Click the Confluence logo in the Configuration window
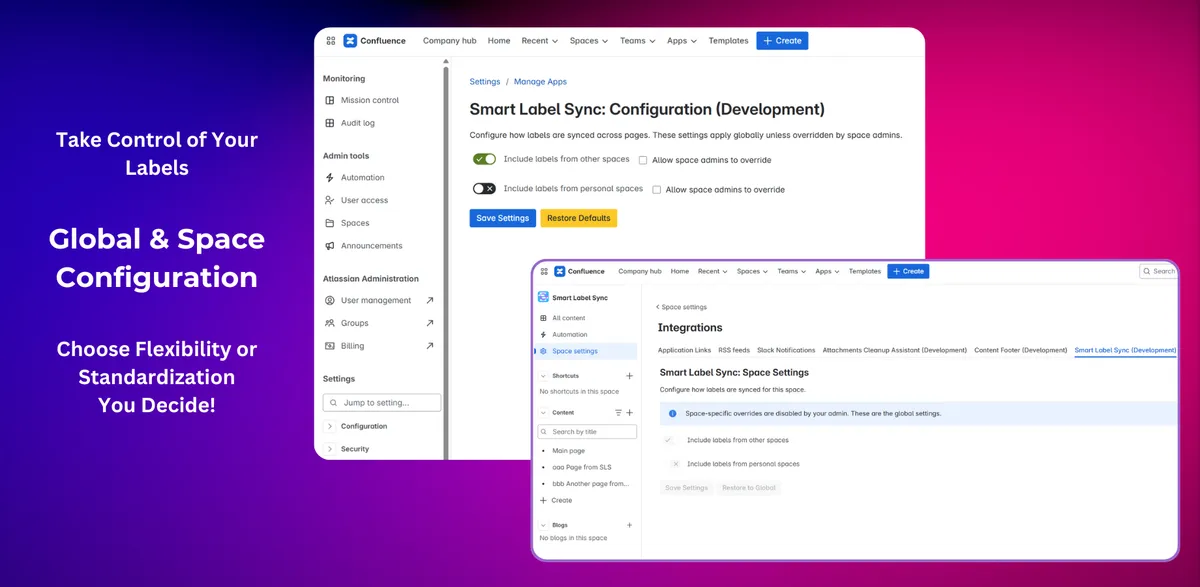Image resolution: width=1200 pixels, height=587 pixels. click(x=350, y=41)
